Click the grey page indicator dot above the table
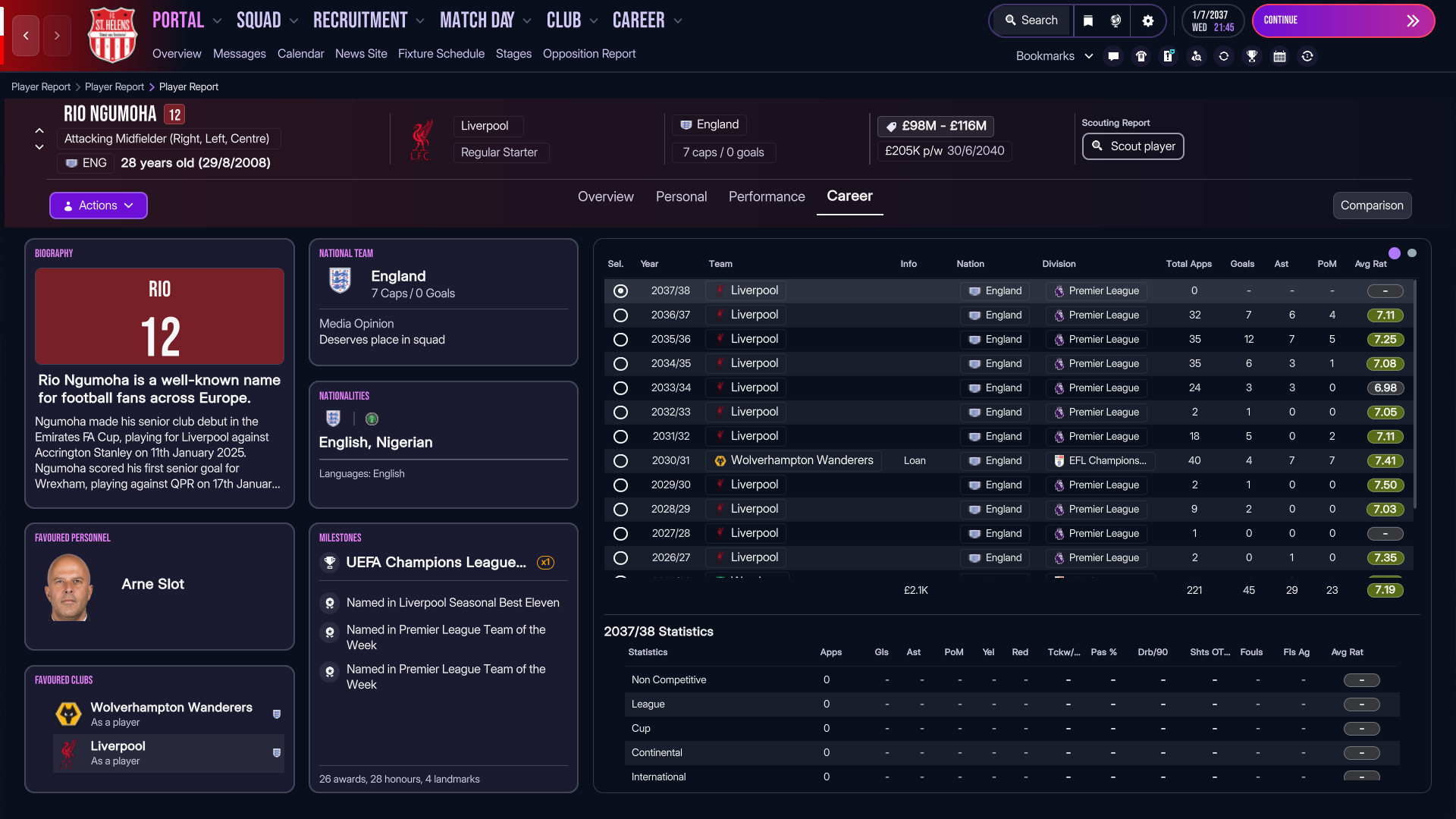This screenshot has width=1456, height=819. [x=1412, y=253]
